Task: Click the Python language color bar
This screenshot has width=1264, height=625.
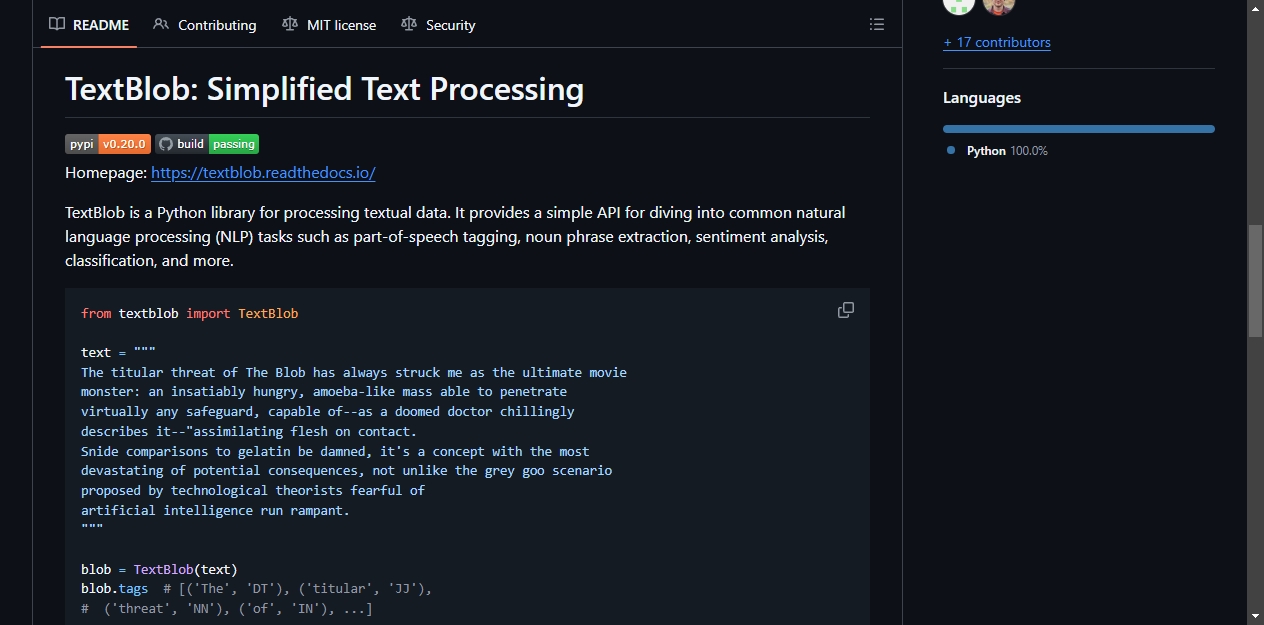Action: click(1079, 129)
